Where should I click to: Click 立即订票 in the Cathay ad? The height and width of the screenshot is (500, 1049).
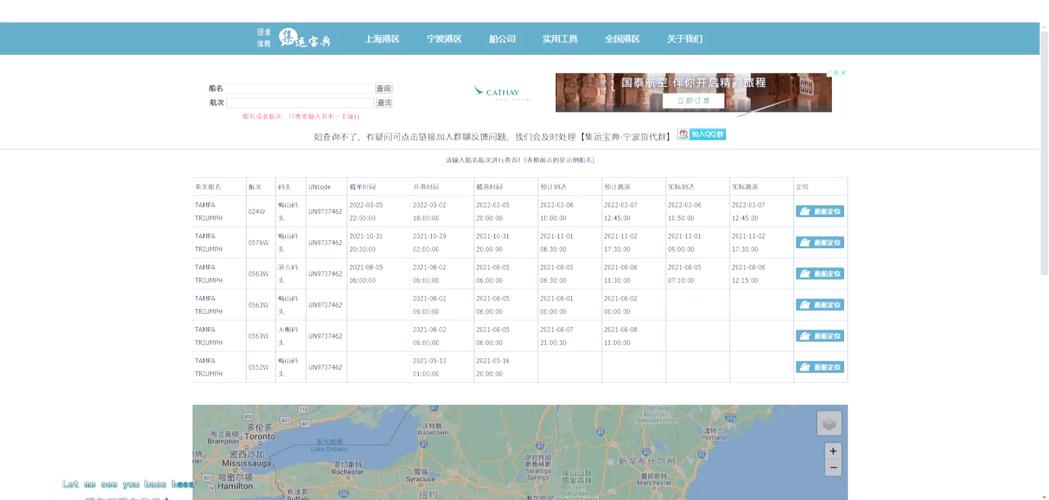[x=693, y=101]
